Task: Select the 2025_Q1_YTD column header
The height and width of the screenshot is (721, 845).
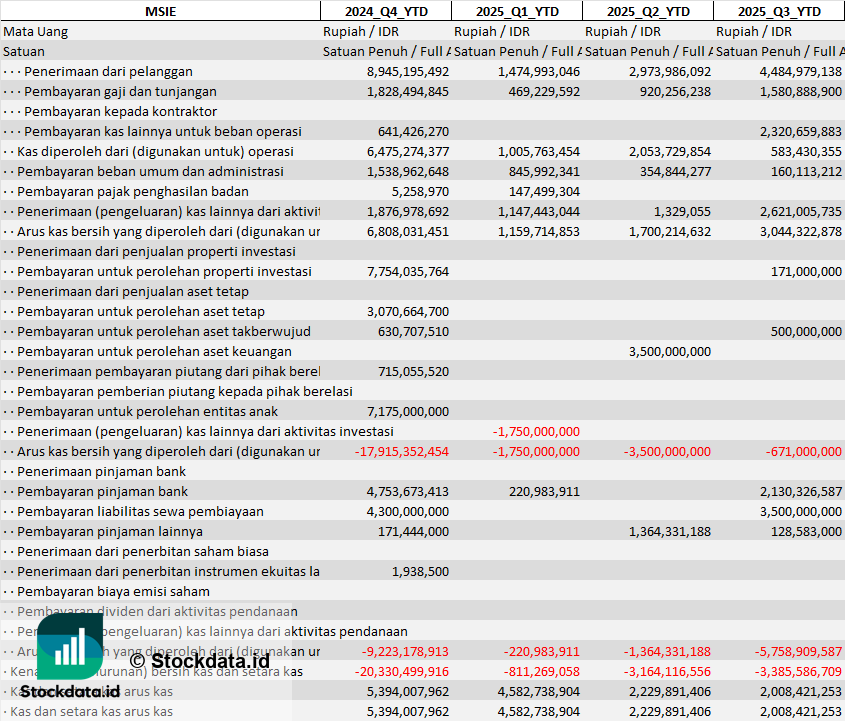Action: coord(516,11)
